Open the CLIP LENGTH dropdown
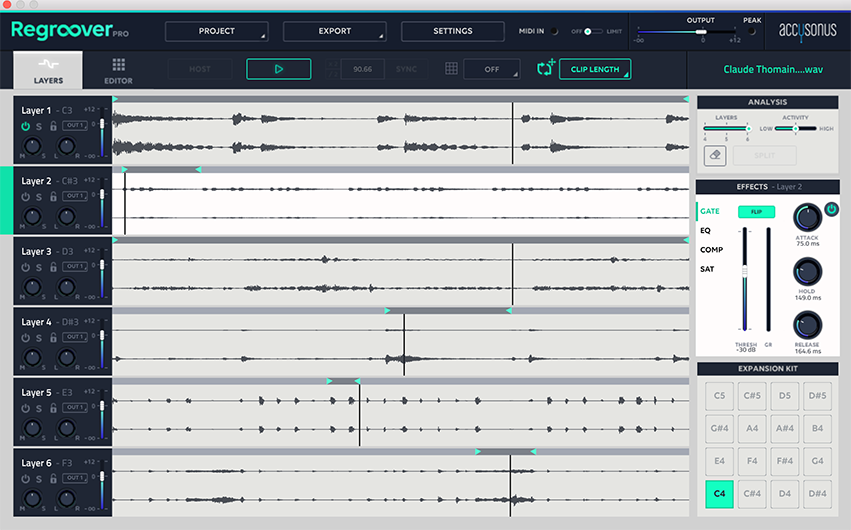The width and height of the screenshot is (851, 530). (x=595, y=69)
